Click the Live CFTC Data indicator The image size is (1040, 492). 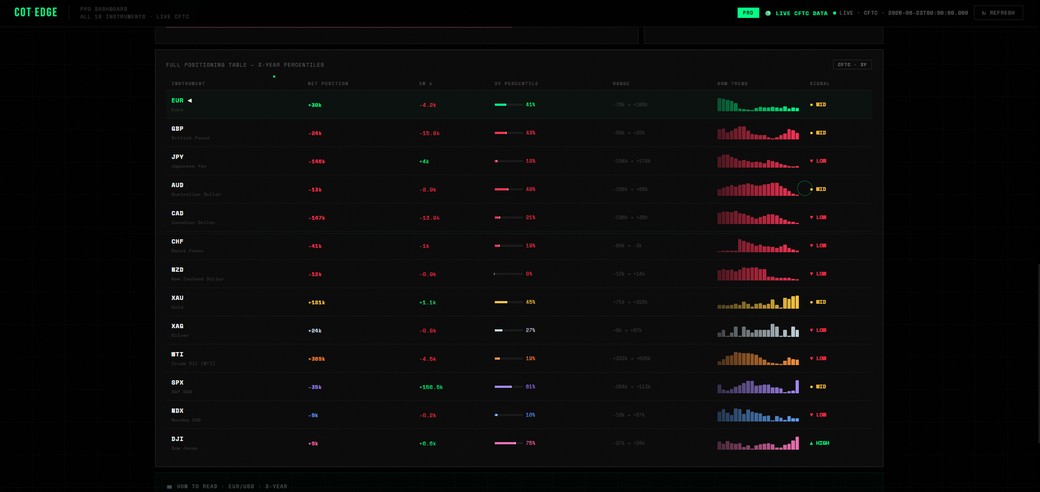tap(796, 13)
